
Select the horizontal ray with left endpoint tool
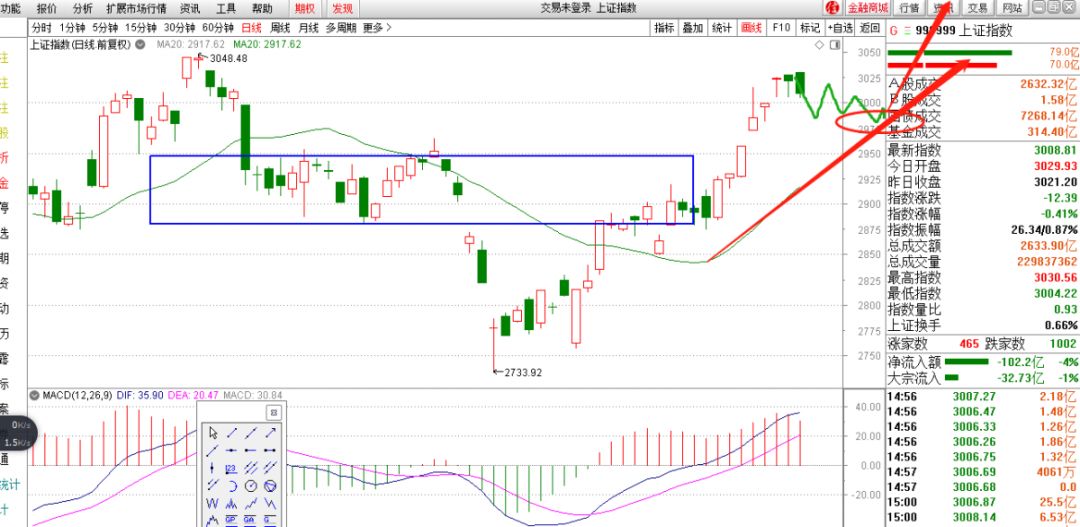[251, 450]
